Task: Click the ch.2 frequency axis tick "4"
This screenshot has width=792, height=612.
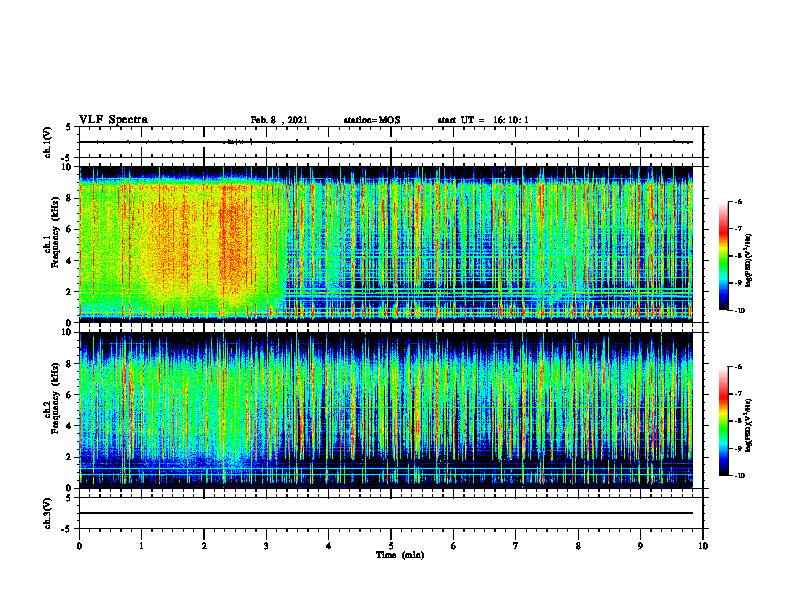Action: click(70, 426)
